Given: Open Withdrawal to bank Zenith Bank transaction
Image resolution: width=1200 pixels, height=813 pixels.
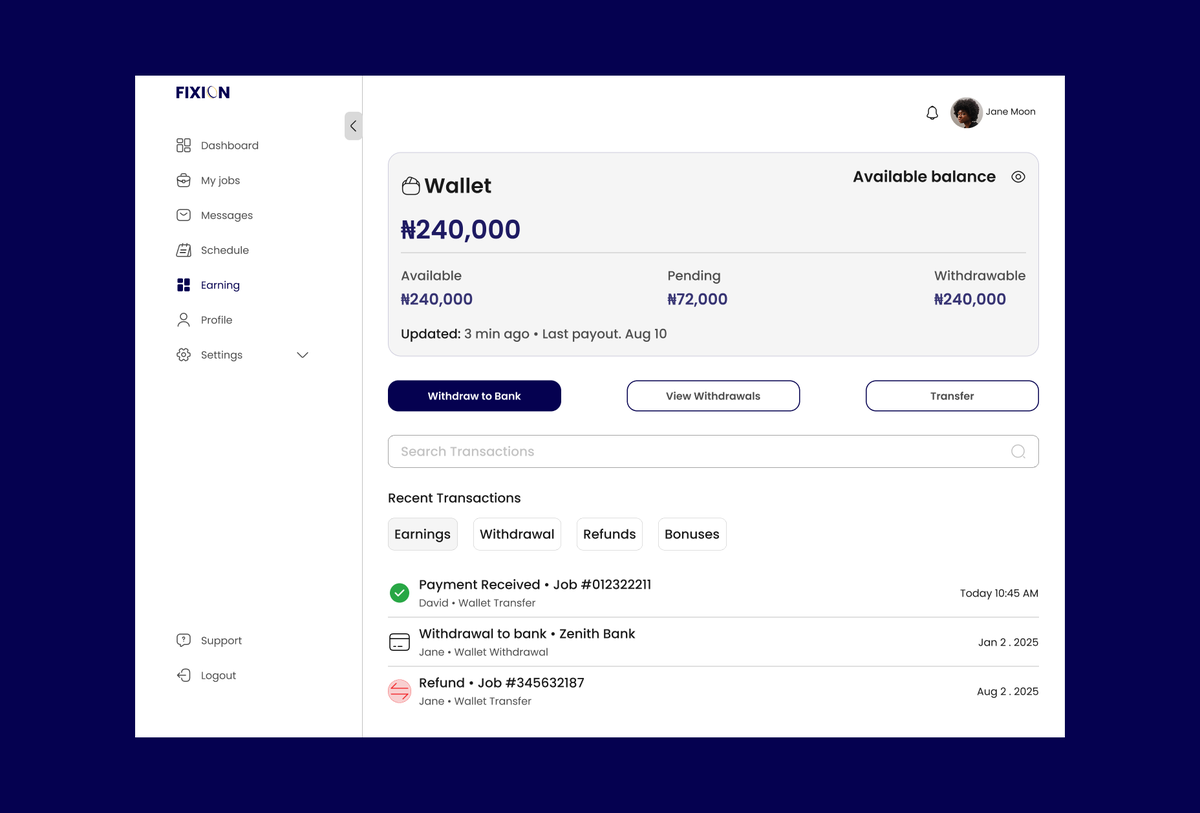Looking at the screenshot, I should point(713,642).
